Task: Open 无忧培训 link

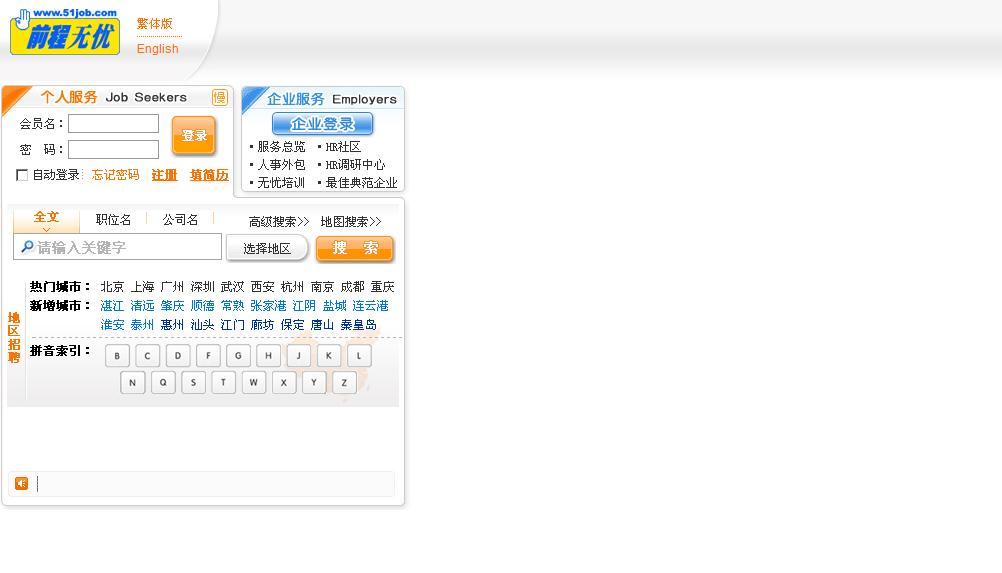Action: pyautogui.click(x=281, y=183)
